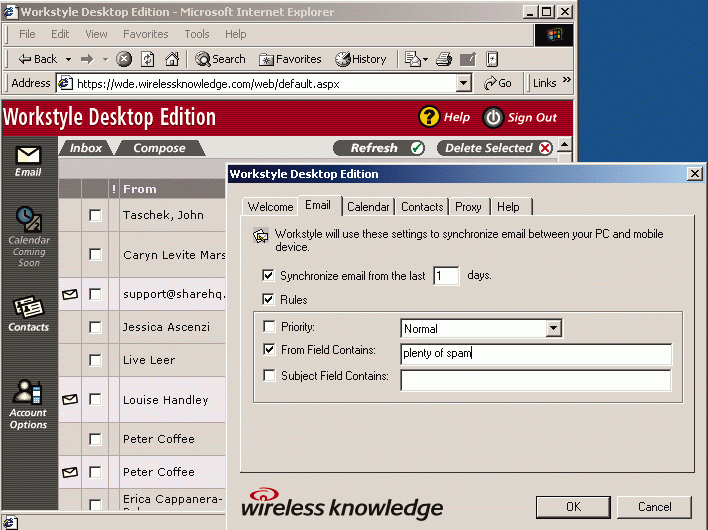The width and height of the screenshot is (708, 530).
Task: Click envelope icon beside second Peter Coffee
Action: pyautogui.click(x=70, y=472)
